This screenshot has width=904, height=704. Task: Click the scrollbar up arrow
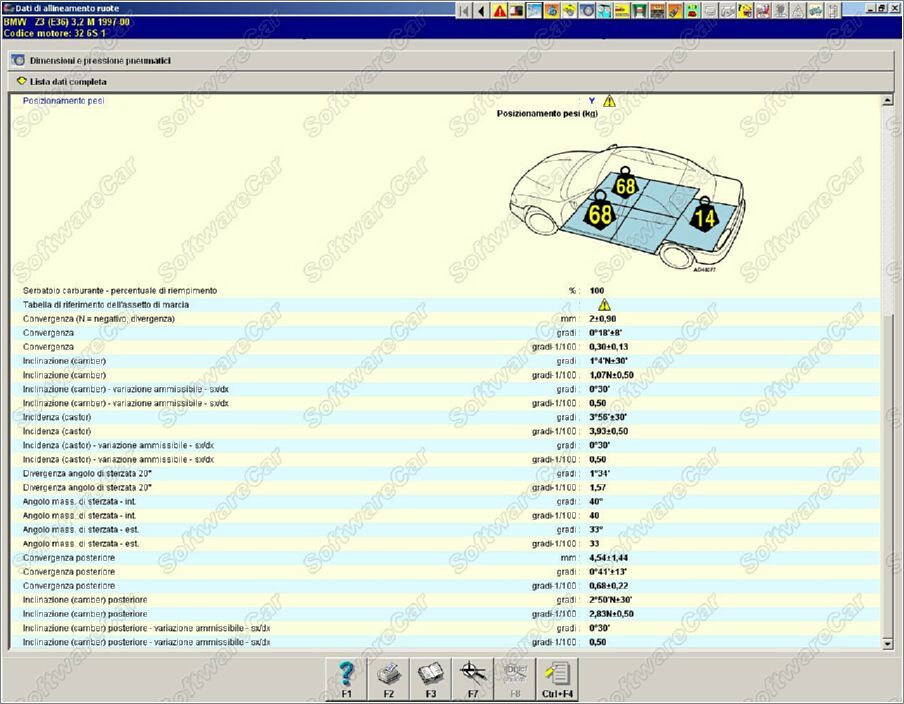point(887,101)
